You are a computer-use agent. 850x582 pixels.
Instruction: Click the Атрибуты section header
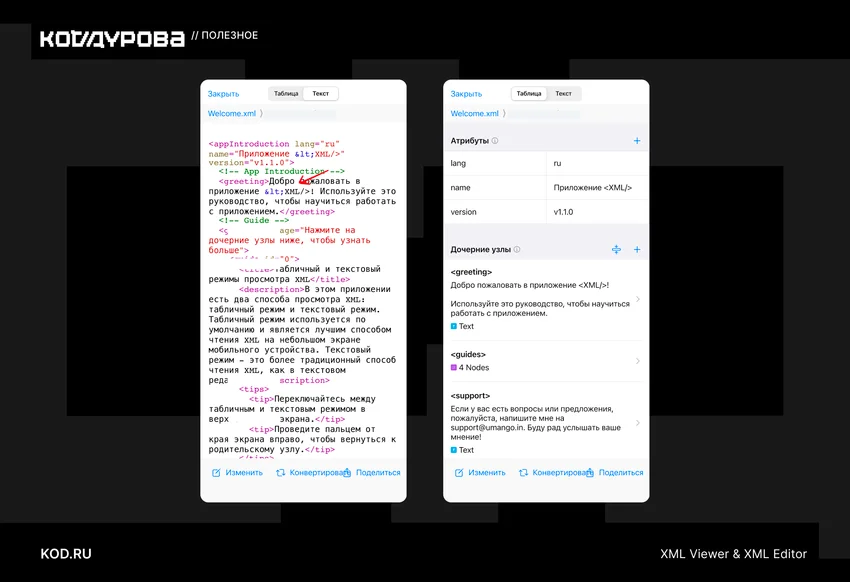[469, 141]
